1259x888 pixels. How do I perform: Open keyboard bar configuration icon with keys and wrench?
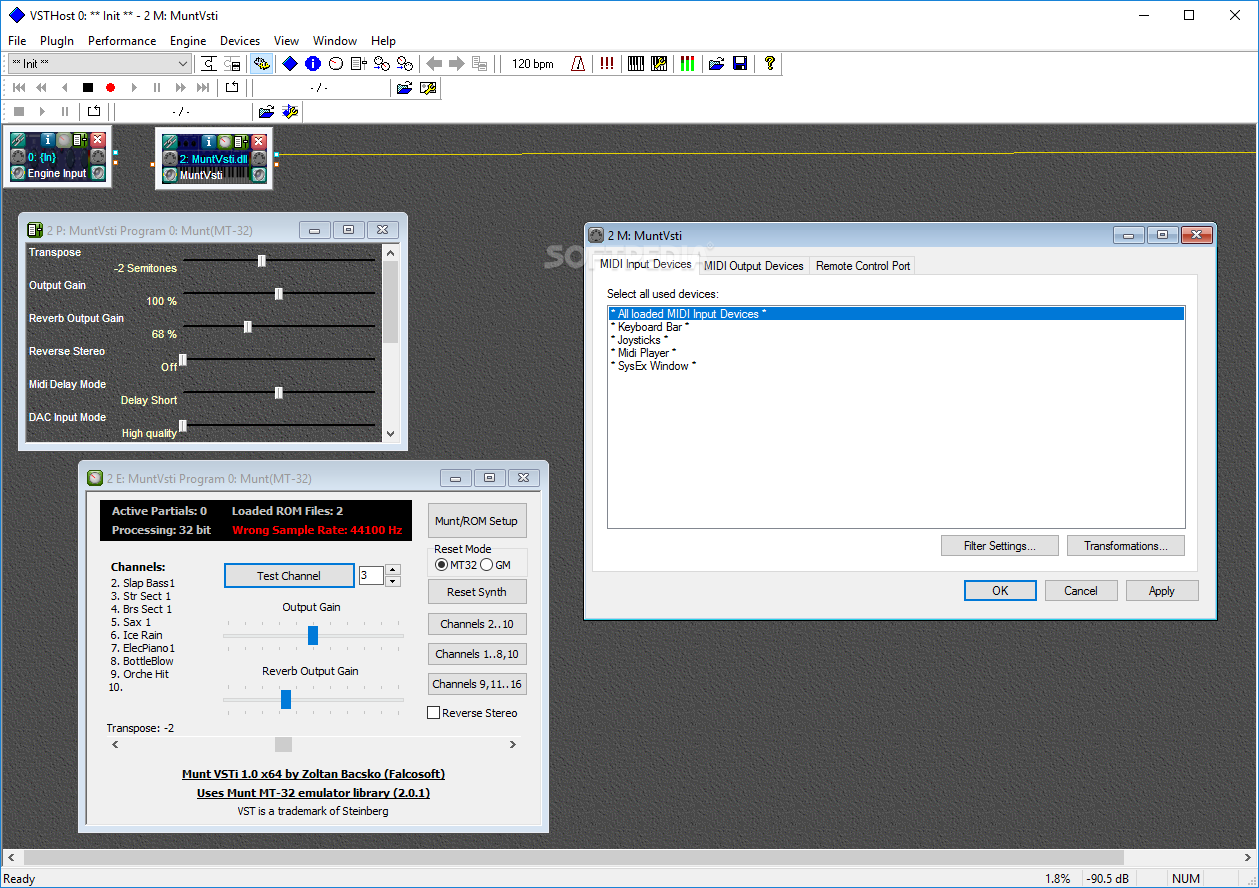pos(658,63)
